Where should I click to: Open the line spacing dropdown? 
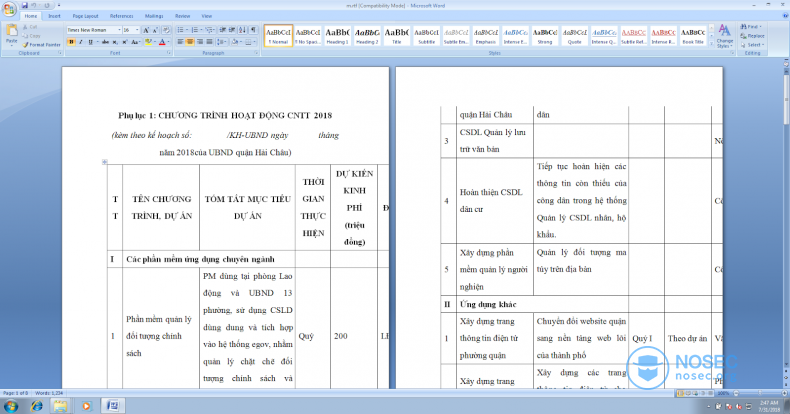[223, 42]
